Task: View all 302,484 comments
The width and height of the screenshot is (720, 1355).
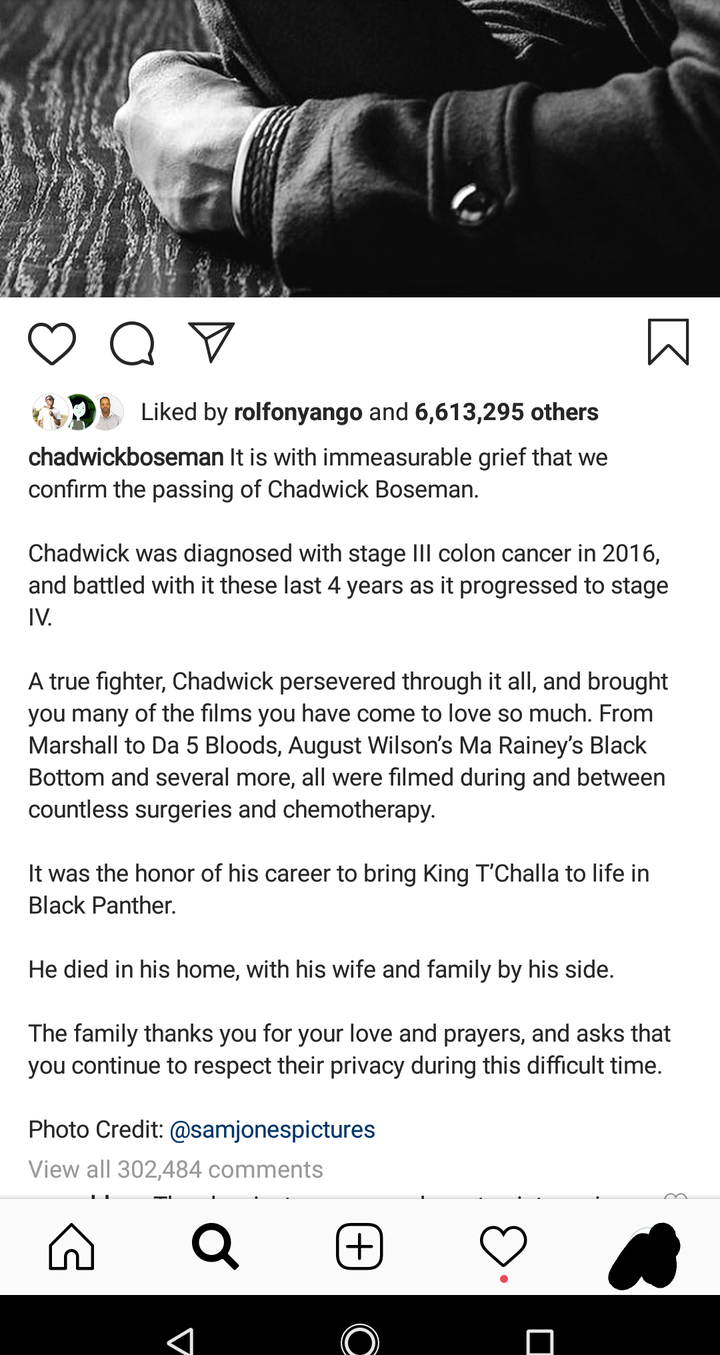Action: click(176, 1169)
